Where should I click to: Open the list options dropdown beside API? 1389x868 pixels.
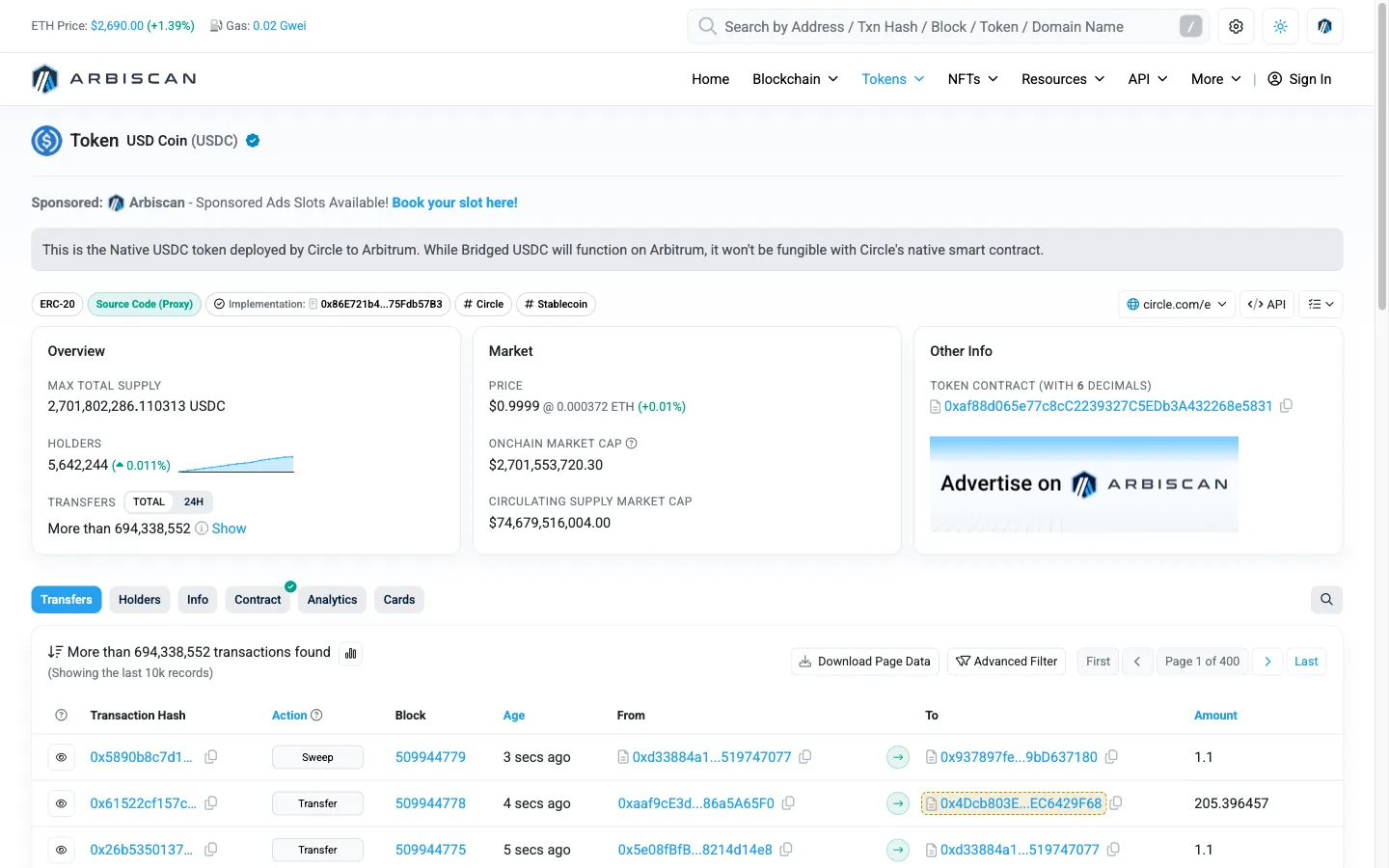[1321, 304]
